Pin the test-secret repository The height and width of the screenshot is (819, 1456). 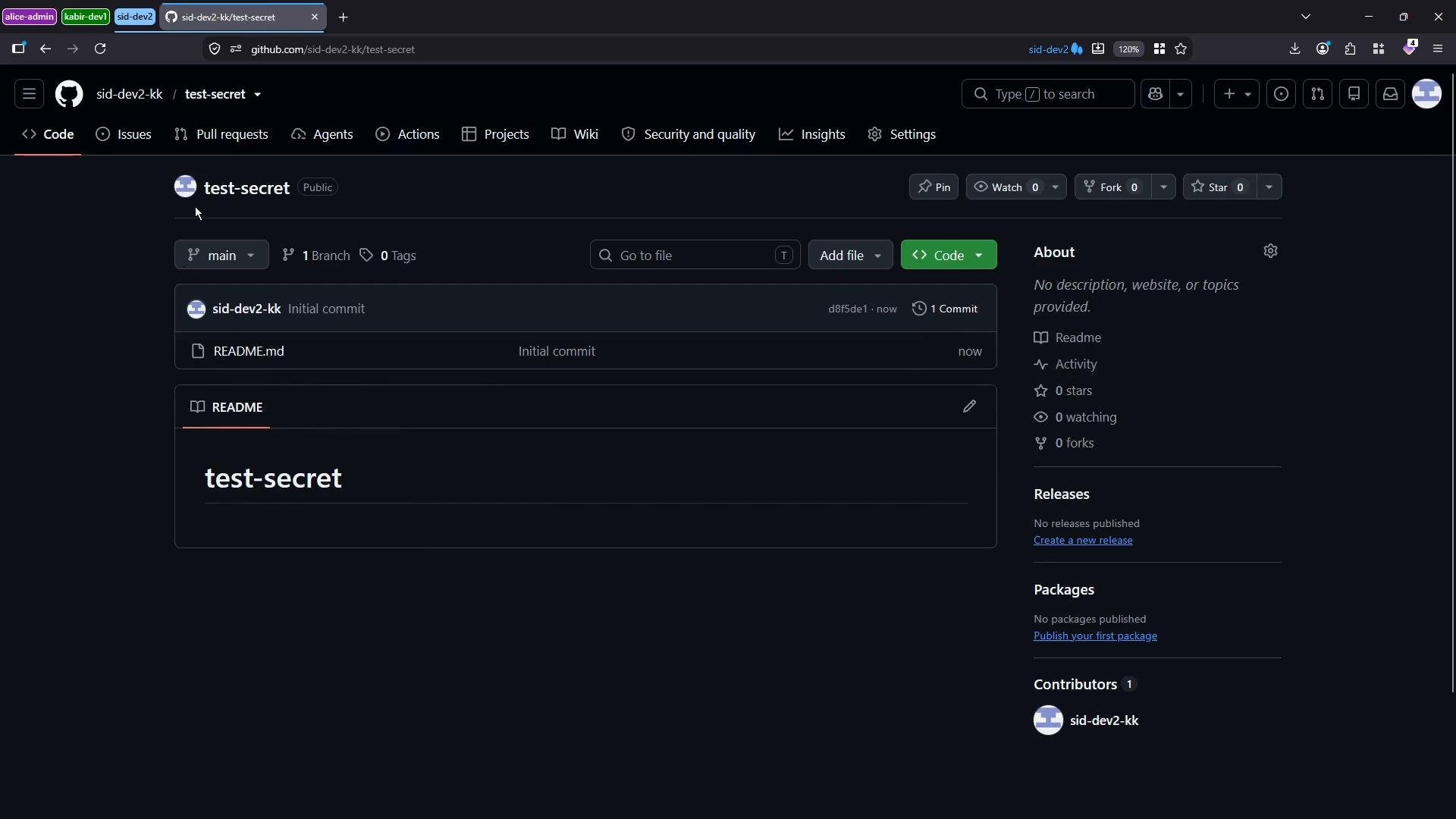pyautogui.click(x=934, y=187)
